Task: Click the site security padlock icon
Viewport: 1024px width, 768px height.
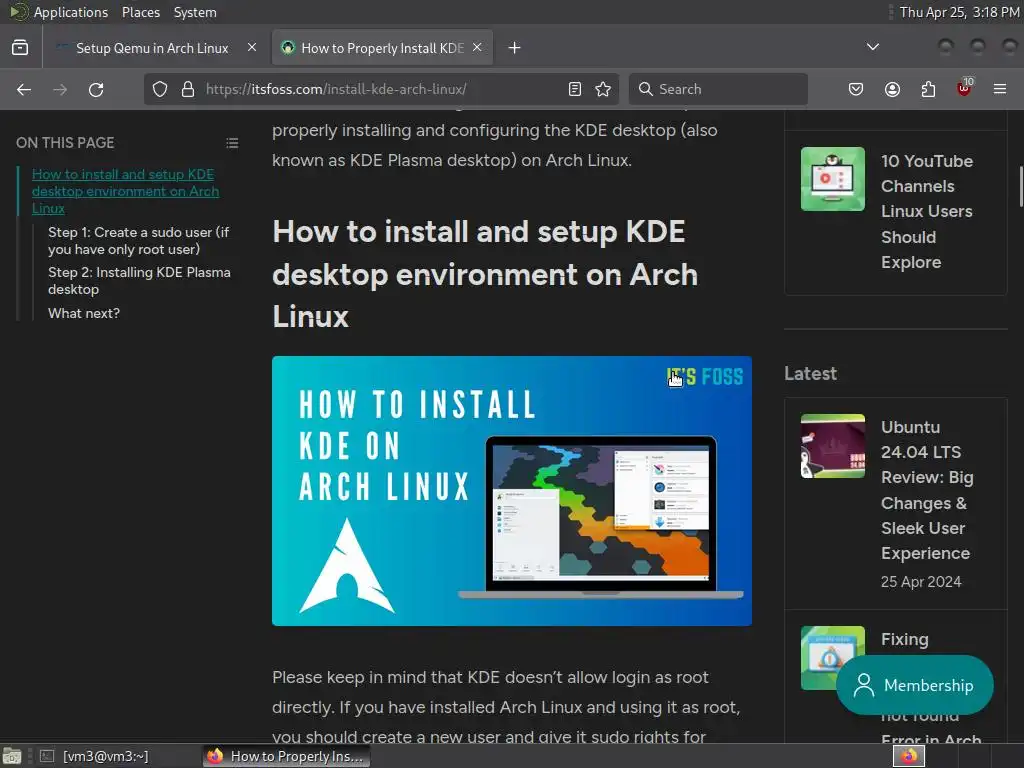Action: [x=188, y=89]
